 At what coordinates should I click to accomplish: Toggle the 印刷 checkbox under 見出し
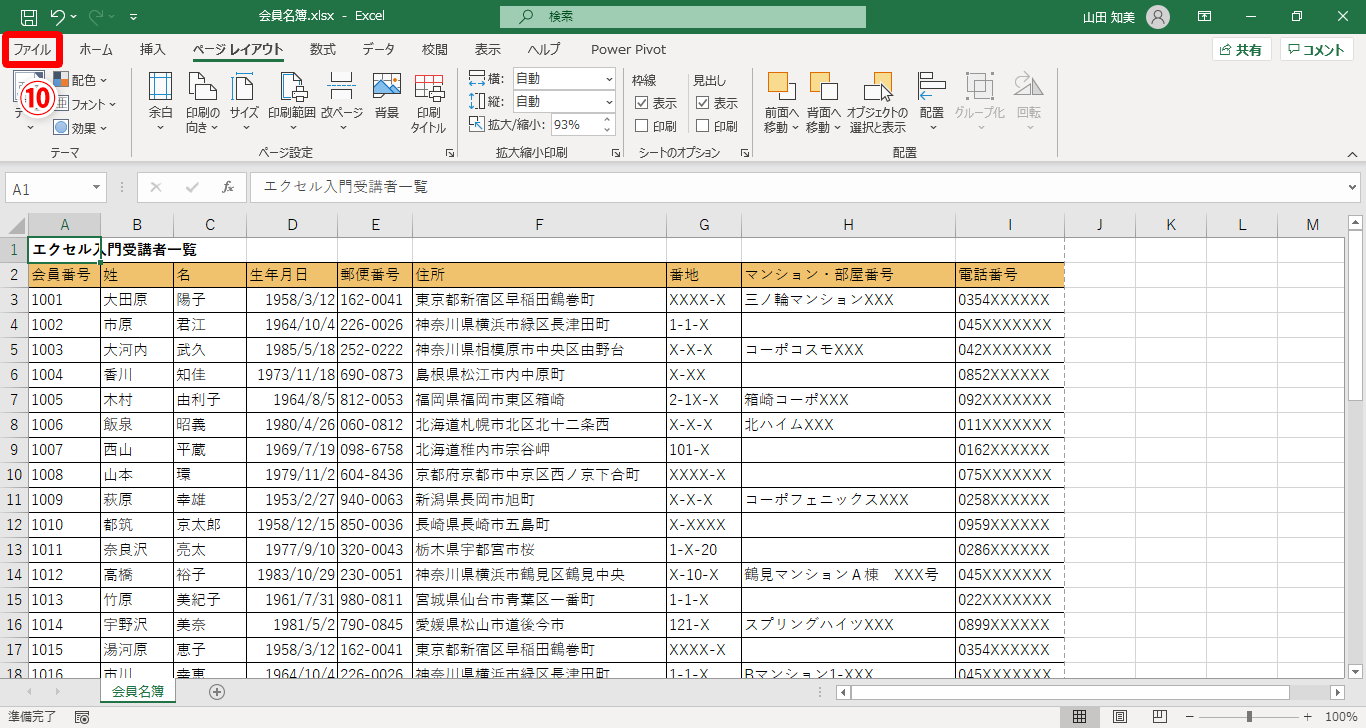tap(702, 126)
